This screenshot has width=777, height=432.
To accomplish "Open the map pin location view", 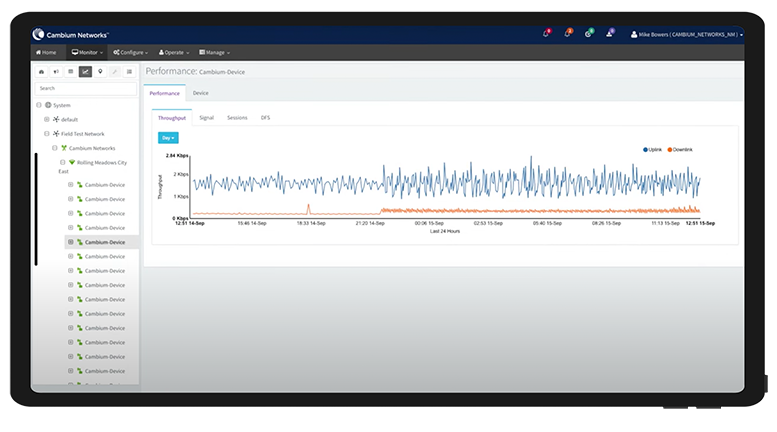I will tap(100, 72).
